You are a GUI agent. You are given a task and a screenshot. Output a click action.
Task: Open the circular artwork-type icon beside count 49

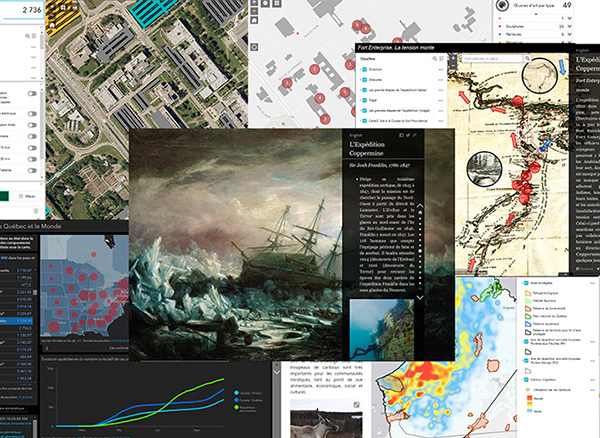[501, 5]
